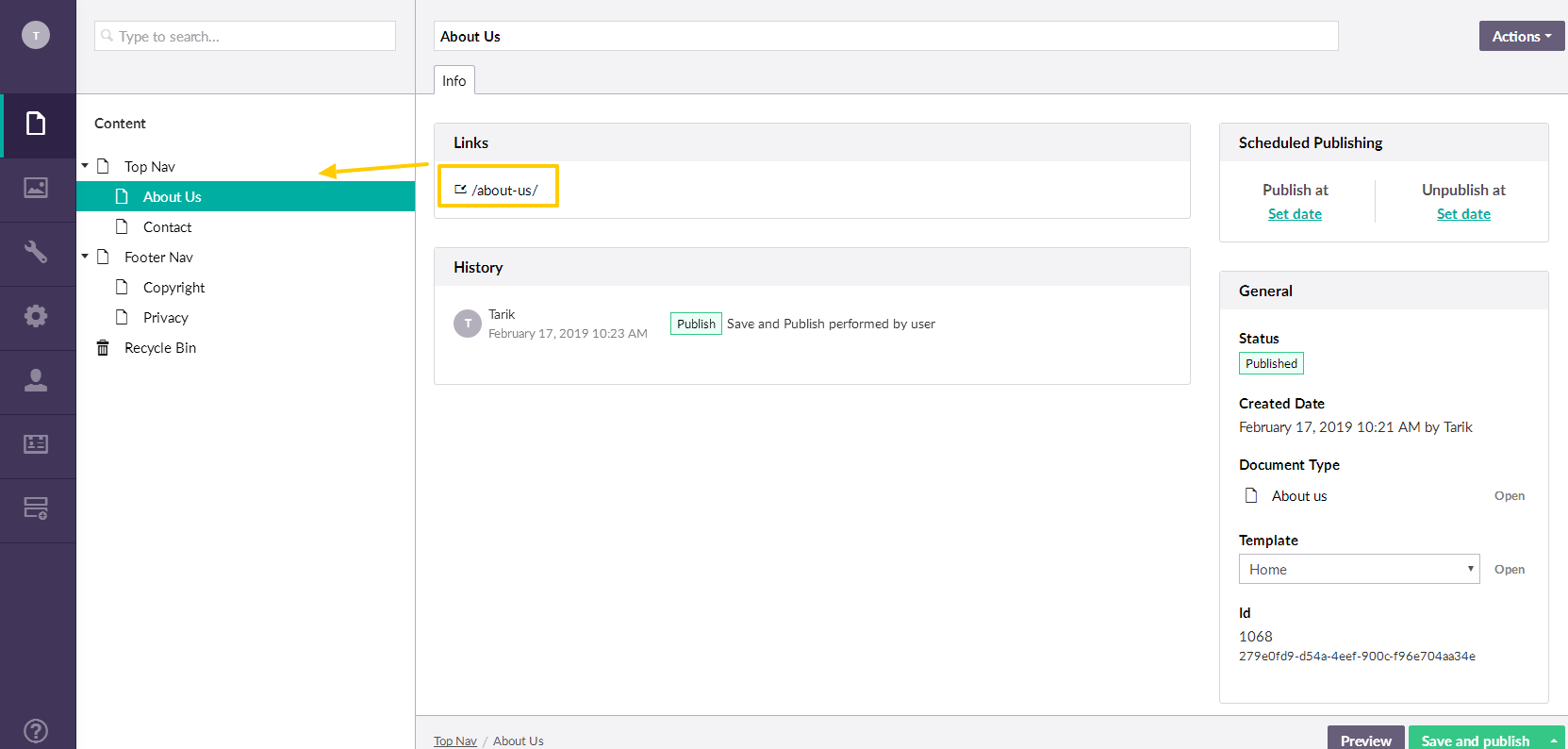
Task: Select Contact page in content tree
Action: pyautogui.click(x=167, y=227)
